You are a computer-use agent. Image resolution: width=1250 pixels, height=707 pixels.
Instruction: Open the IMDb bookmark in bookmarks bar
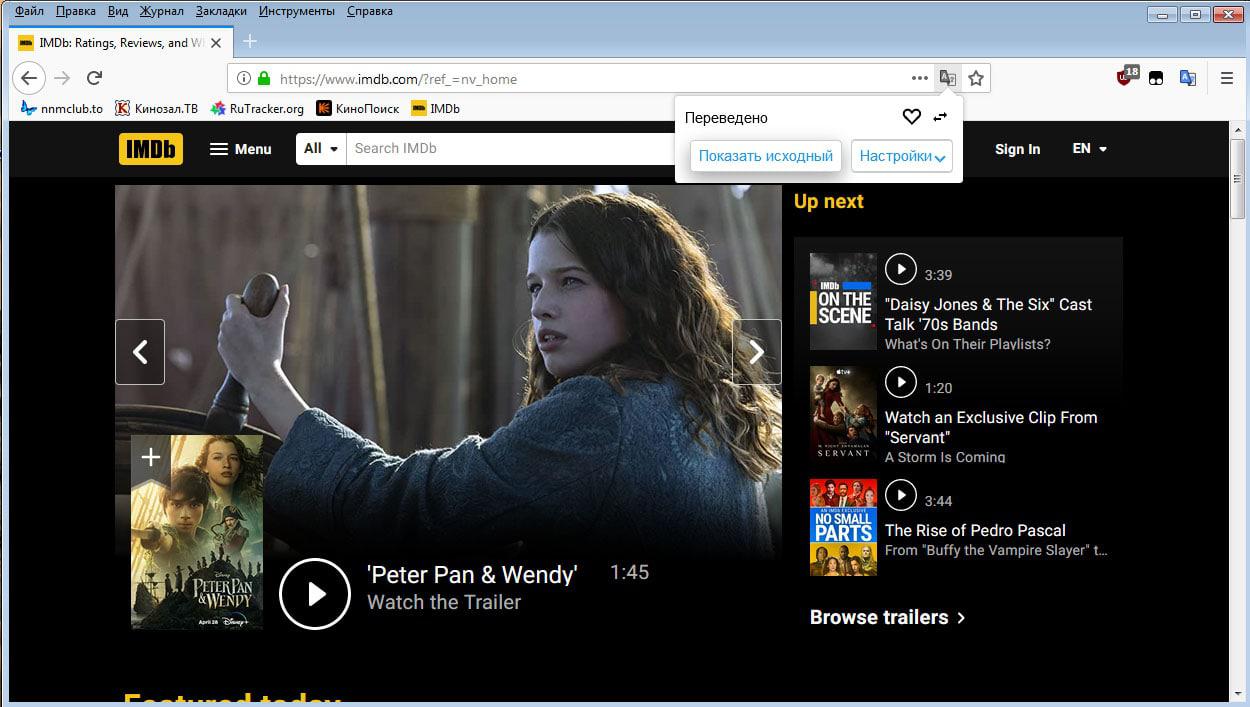(436, 108)
